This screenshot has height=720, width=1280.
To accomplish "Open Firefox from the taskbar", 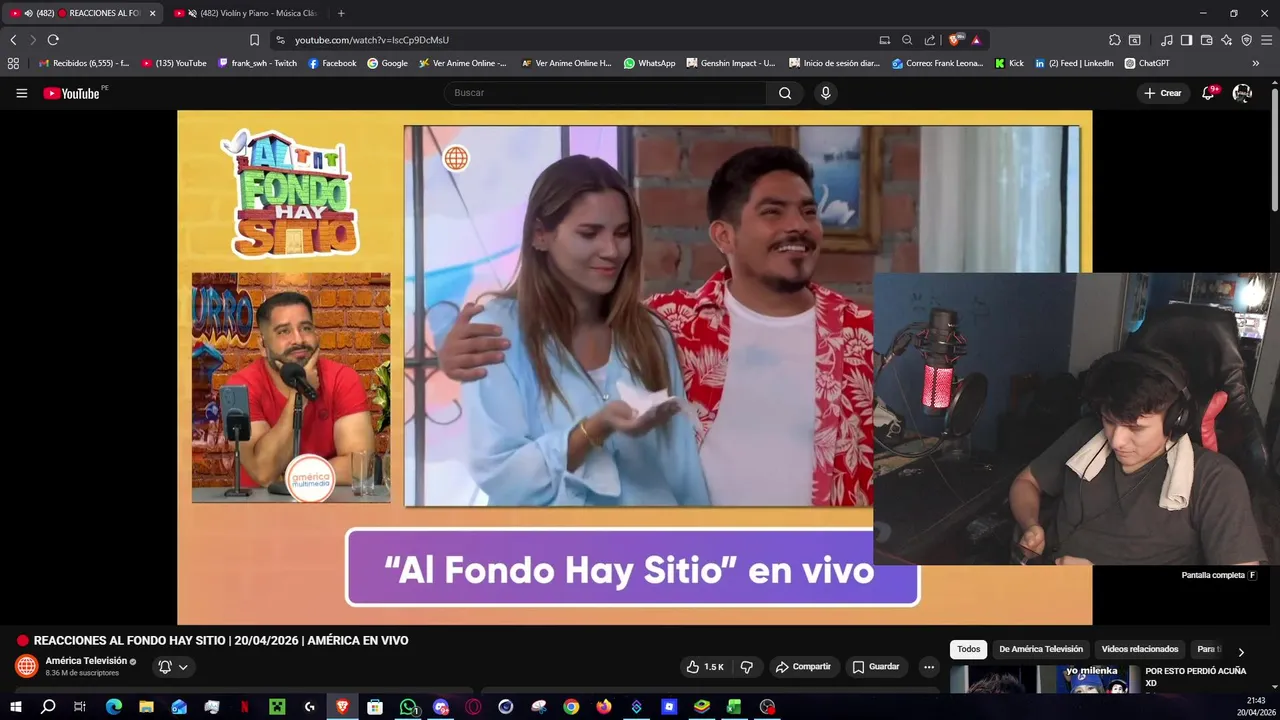I will tap(603, 707).
